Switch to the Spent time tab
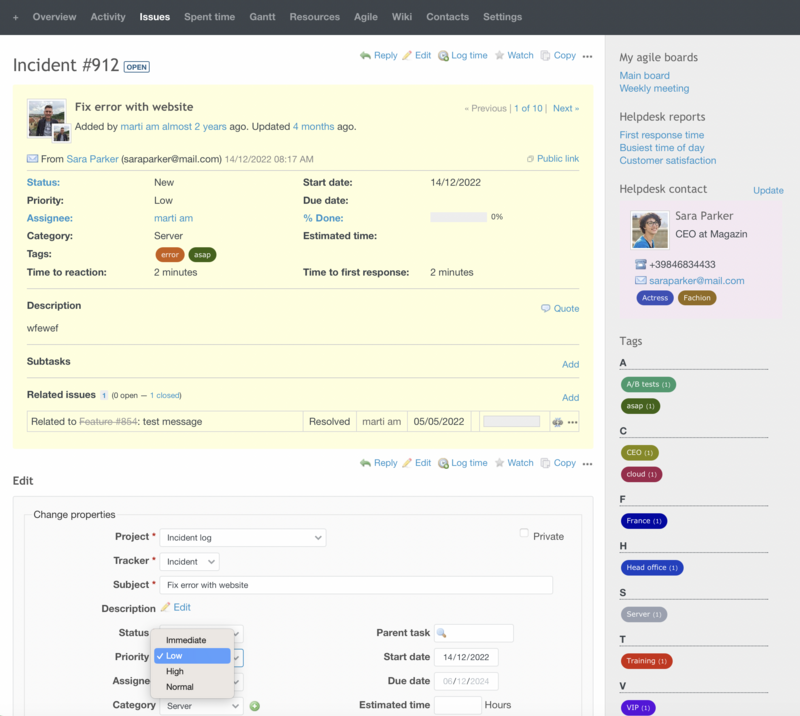800x716 pixels. tap(209, 17)
